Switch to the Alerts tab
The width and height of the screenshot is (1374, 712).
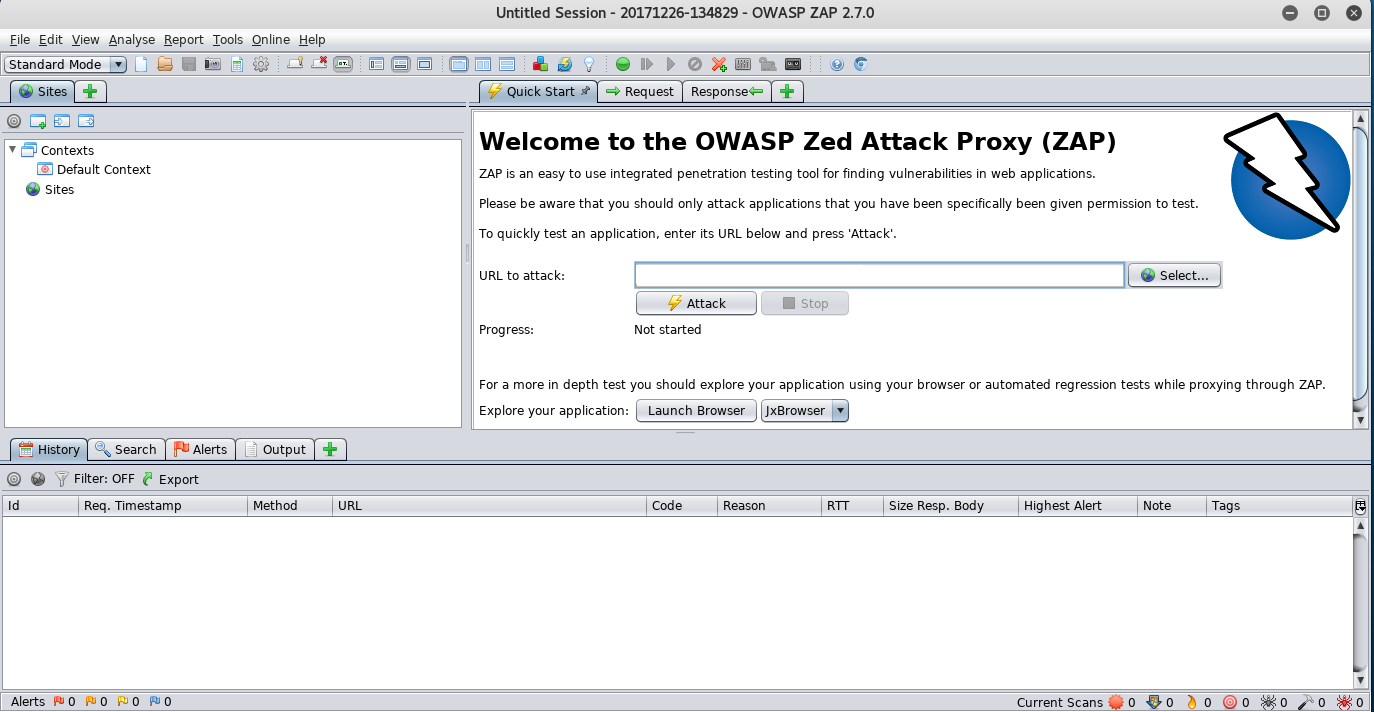[200, 449]
